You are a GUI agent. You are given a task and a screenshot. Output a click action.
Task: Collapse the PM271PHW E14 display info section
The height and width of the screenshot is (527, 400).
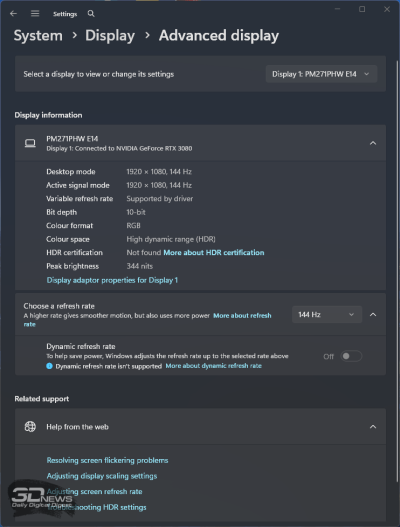[x=373, y=143]
